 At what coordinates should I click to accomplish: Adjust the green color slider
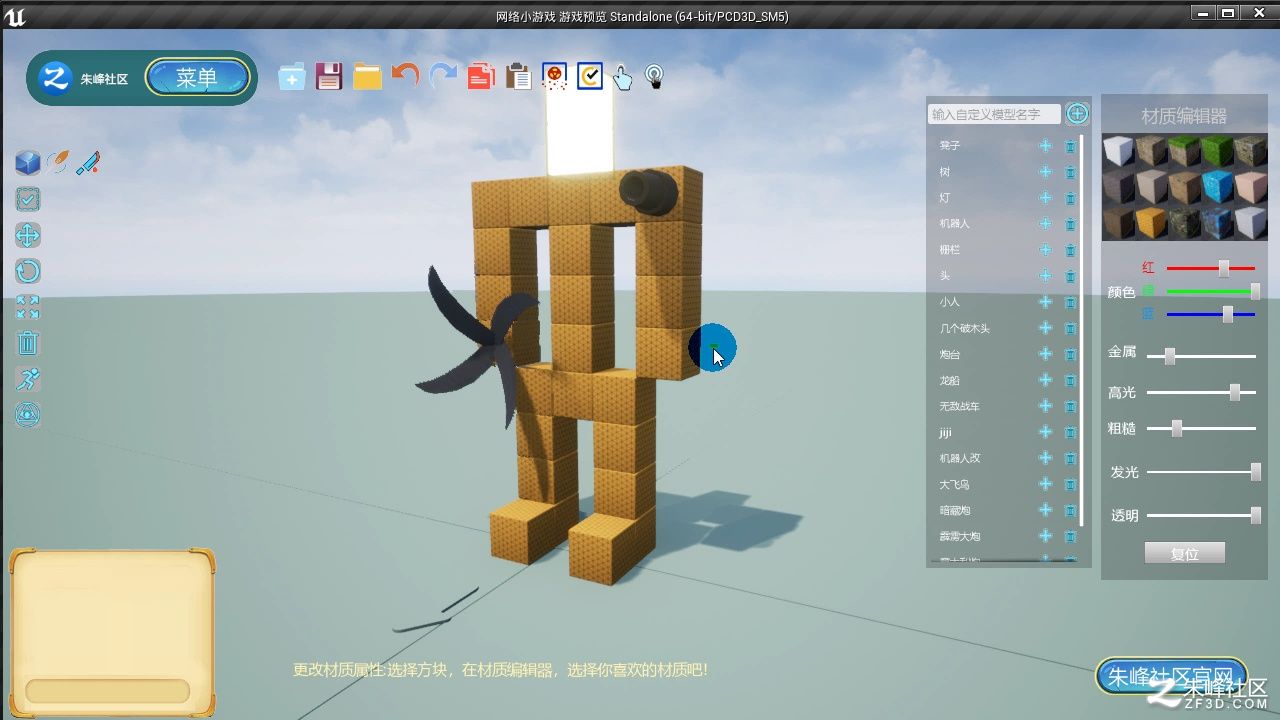[1211, 291]
